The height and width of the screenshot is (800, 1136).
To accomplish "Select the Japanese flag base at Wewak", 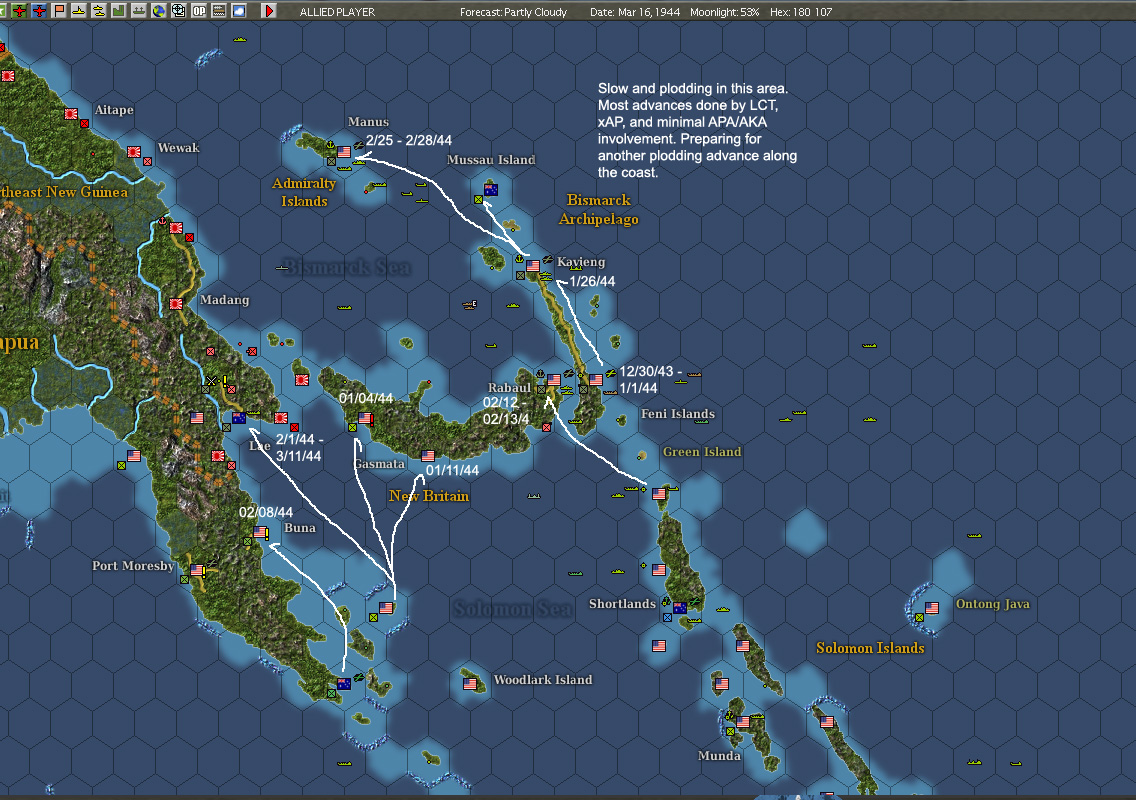I will pos(134,152).
